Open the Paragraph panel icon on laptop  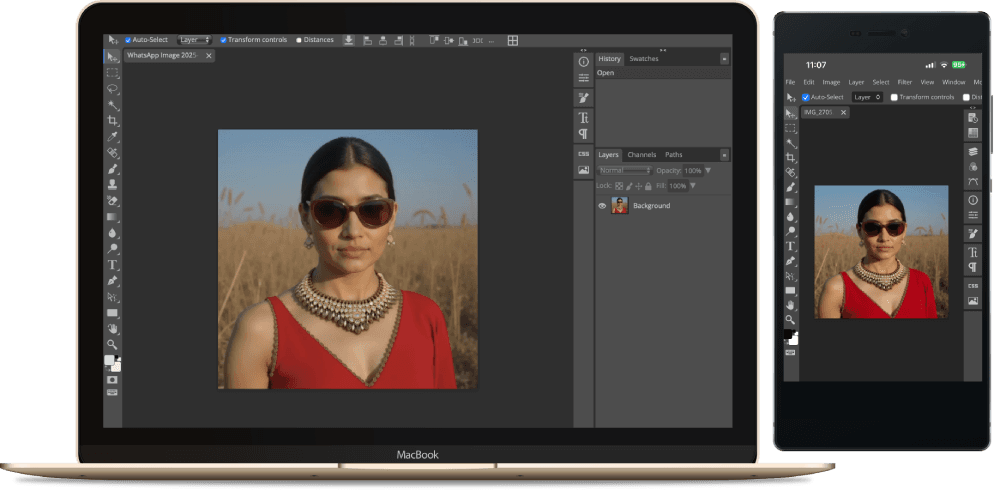[x=583, y=134]
